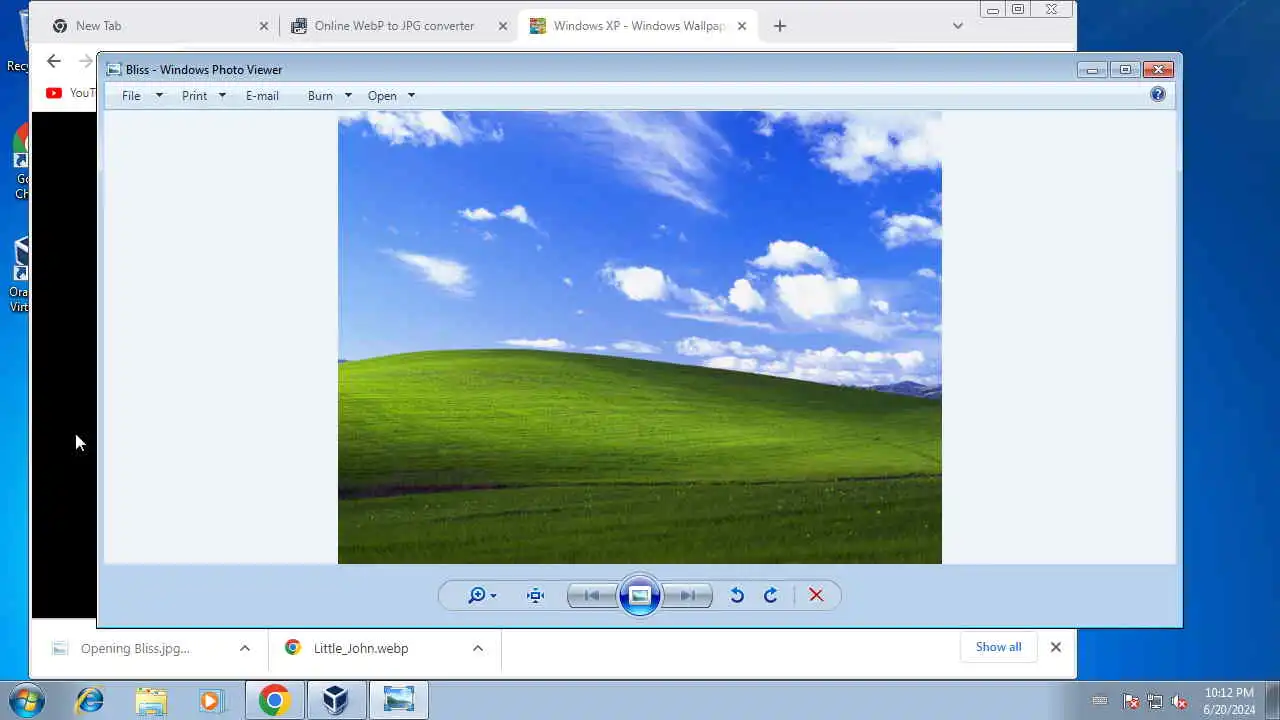Close the Windows XP Wallpaper tab
This screenshot has height=720, width=1280.
(x=742, y=26)
